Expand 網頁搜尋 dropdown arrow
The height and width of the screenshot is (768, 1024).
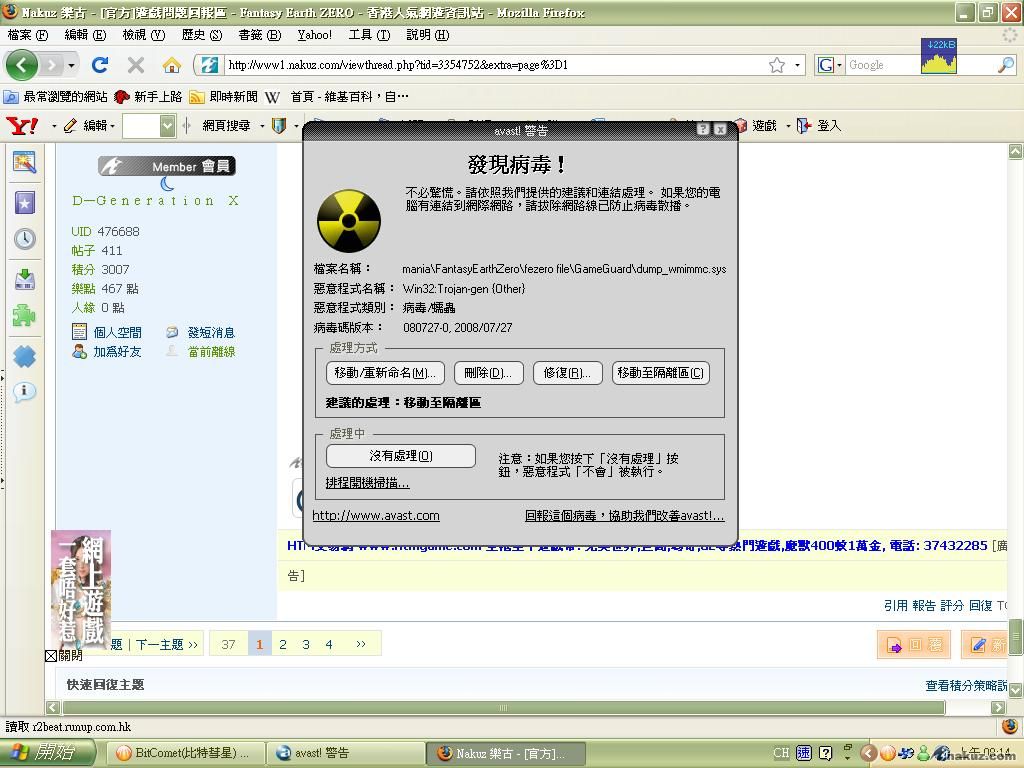click(x=262, y=125)
